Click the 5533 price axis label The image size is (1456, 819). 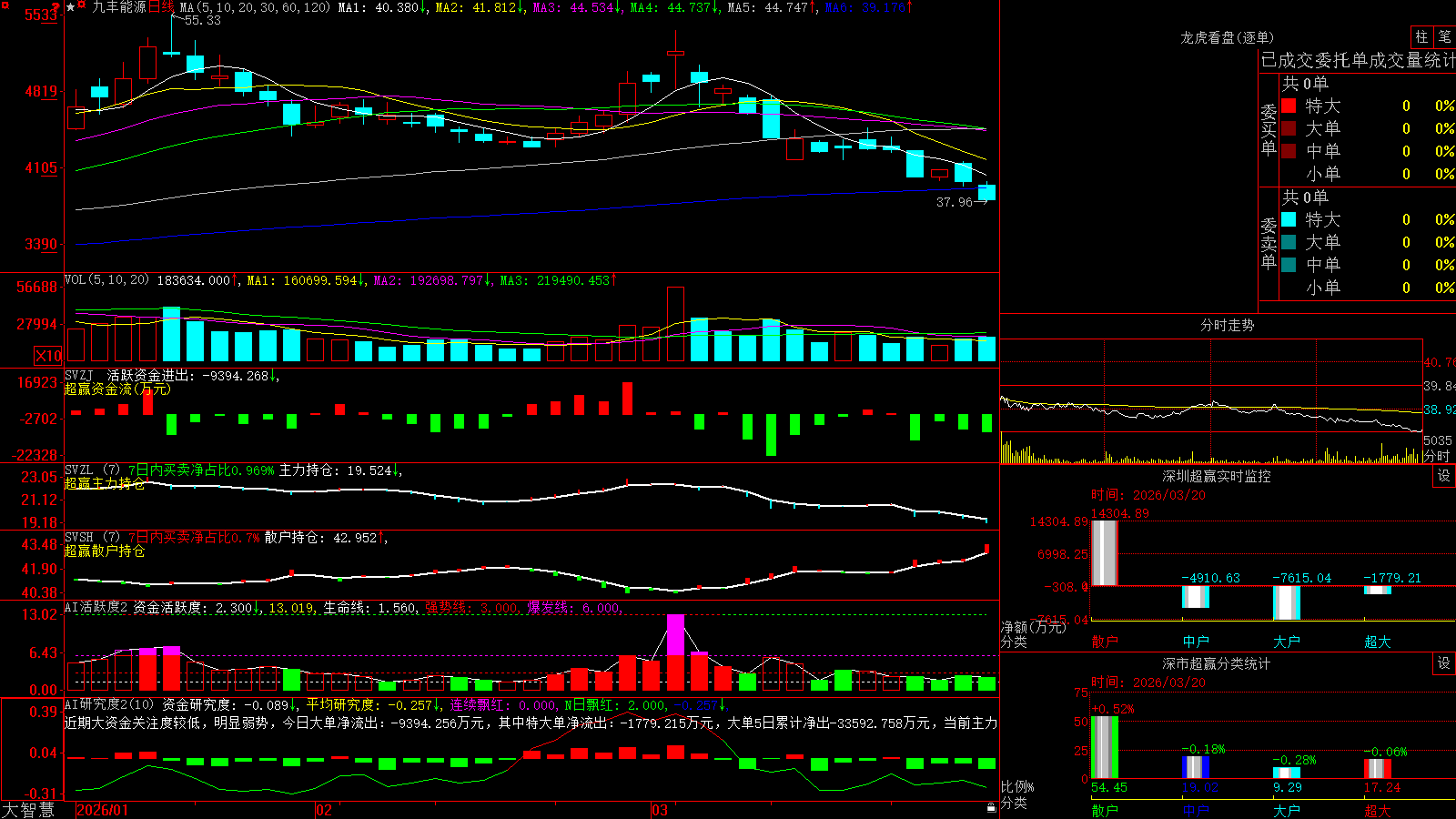(x=41, y=15)
